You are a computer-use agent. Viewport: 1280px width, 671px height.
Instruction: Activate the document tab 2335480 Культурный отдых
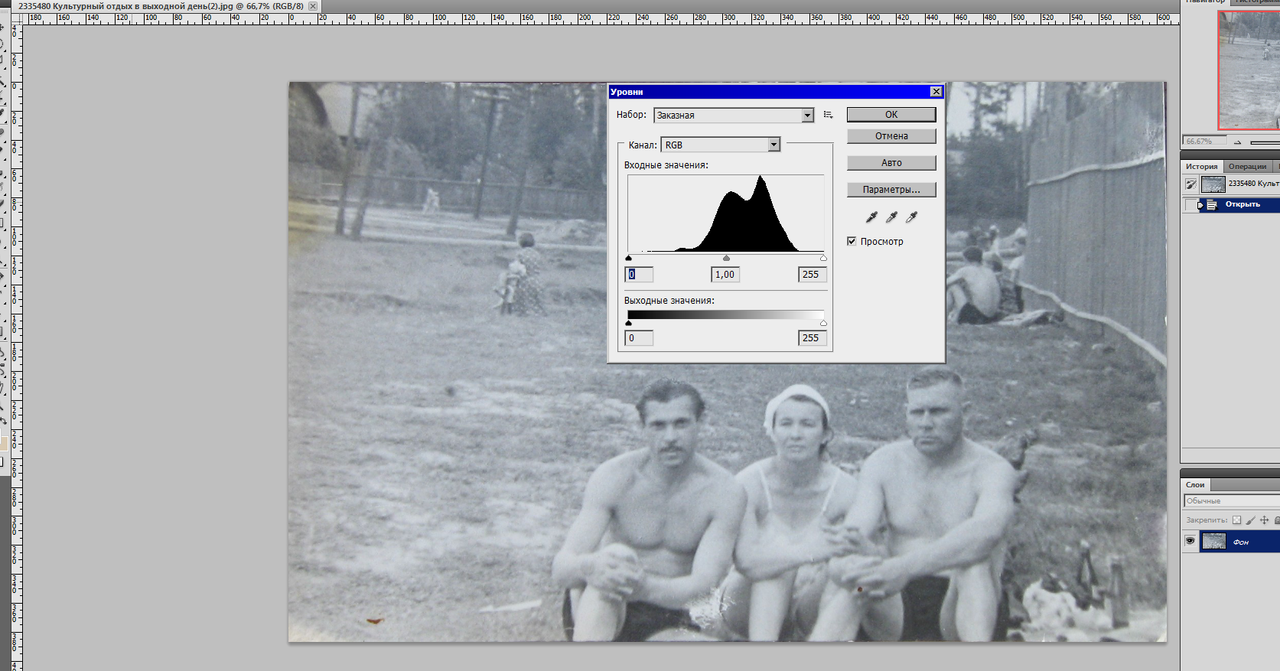tap(160, 6)
